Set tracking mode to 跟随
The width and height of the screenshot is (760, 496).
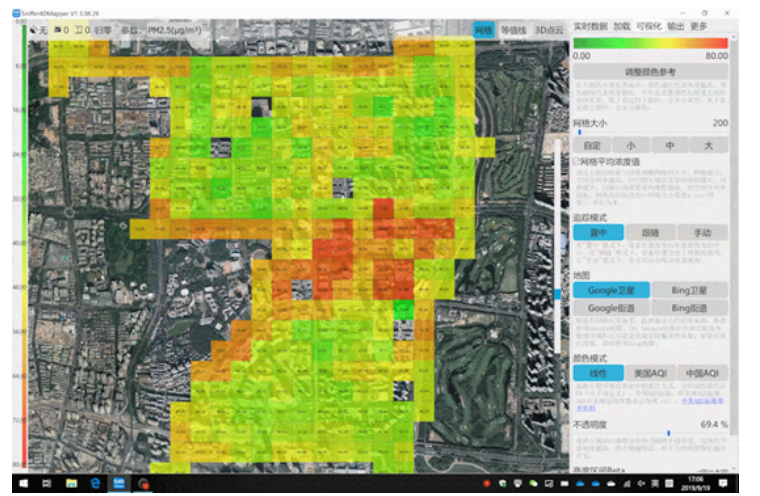coord(650,232)
